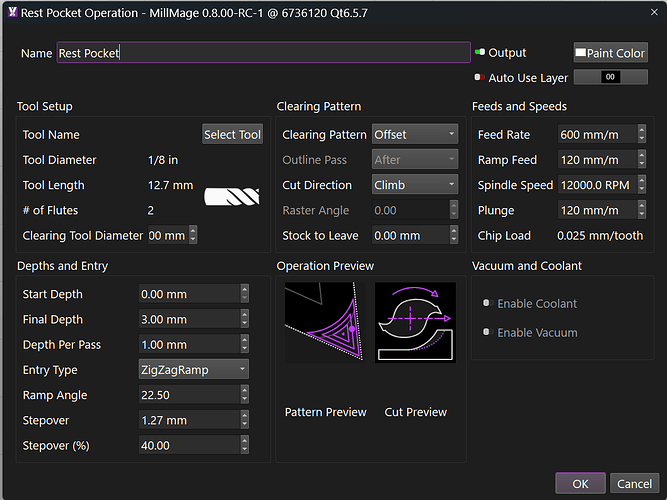667x500 pixels.
Task: Click the Ramp Feed value field
Action: tap(597, 160)
